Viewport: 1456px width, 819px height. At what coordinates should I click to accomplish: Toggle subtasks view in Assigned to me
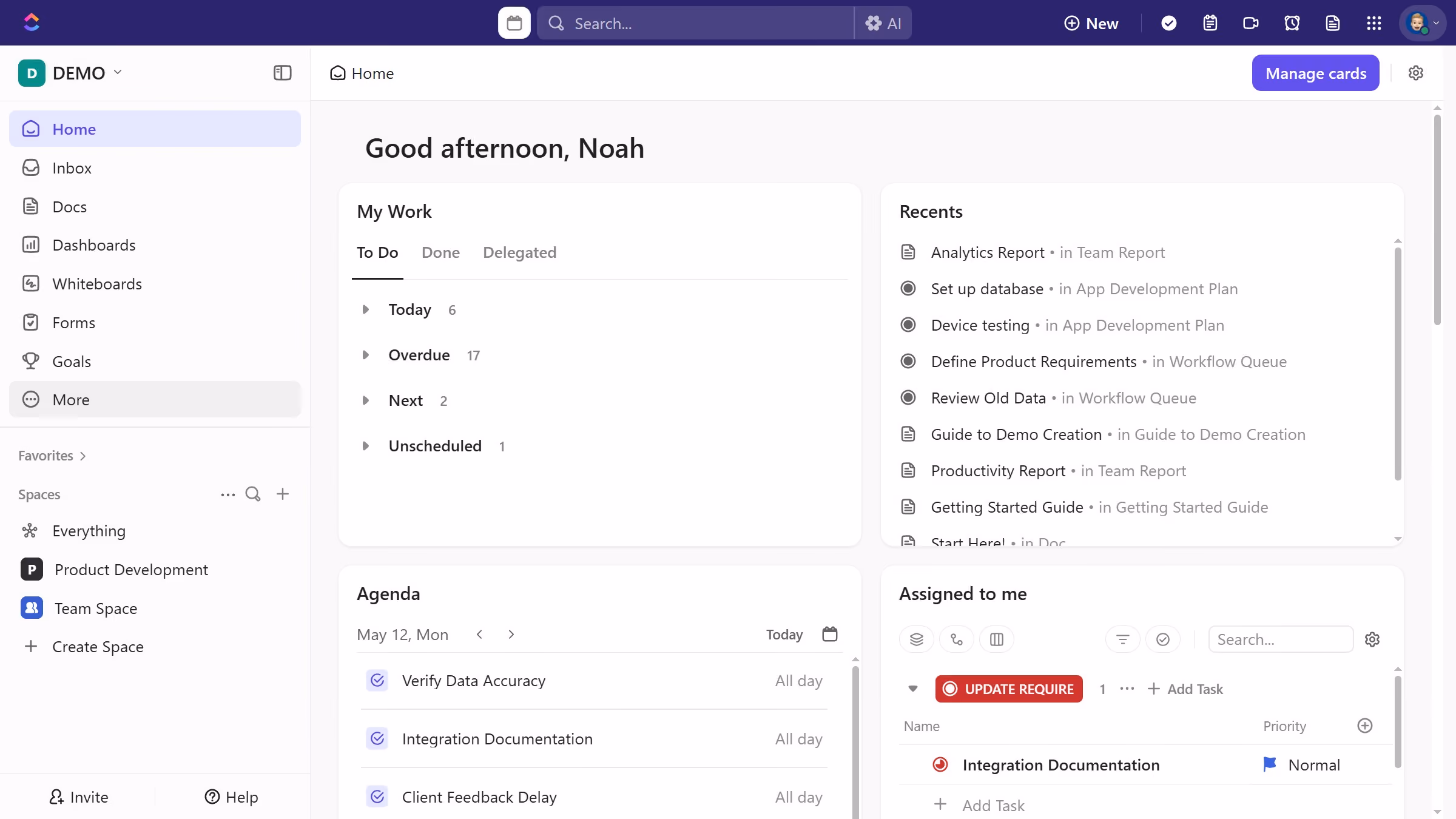tap(956, 639)
